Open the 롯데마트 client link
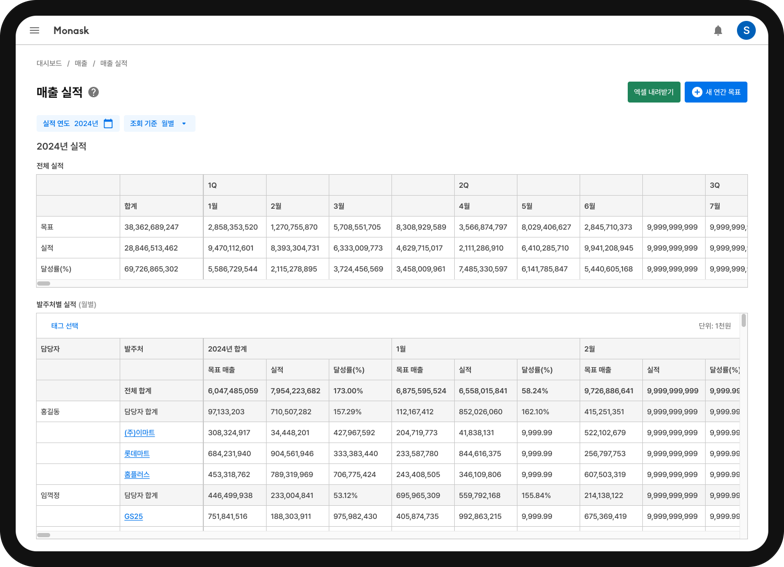This screenshot has width=784, height=567. [x=137, y=454]
